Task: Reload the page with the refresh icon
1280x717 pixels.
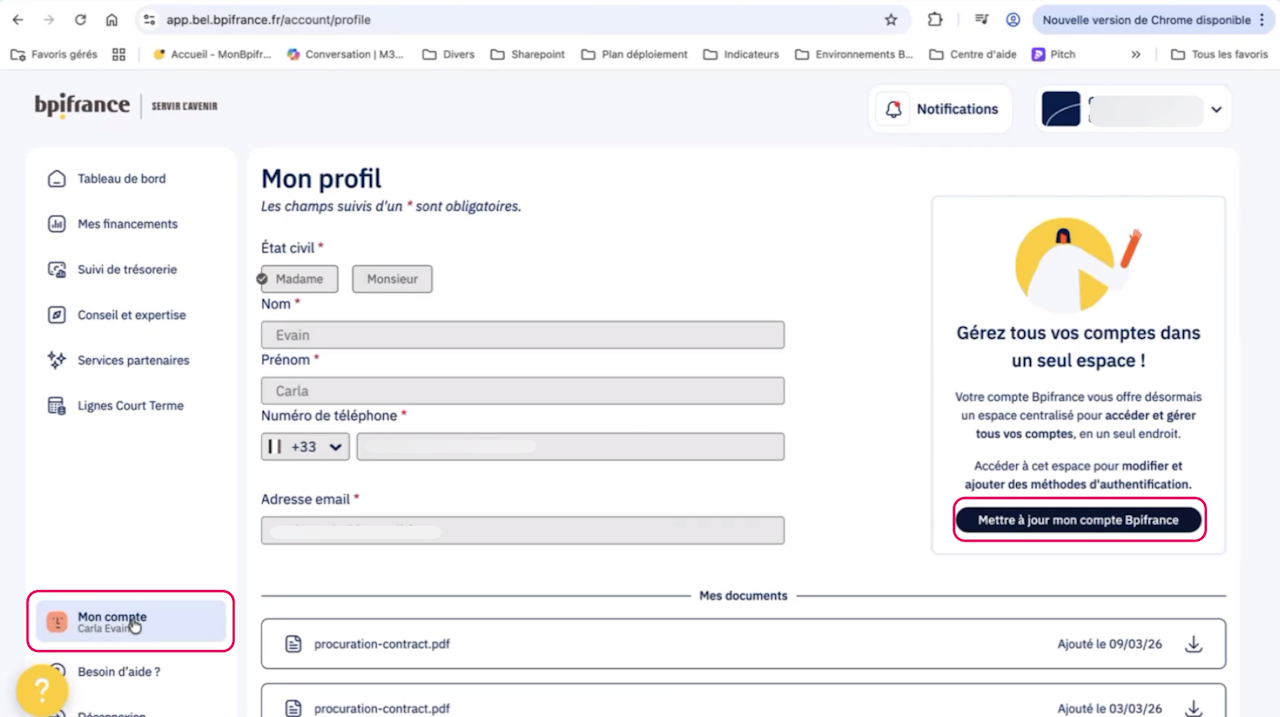Action: (80, 20)
